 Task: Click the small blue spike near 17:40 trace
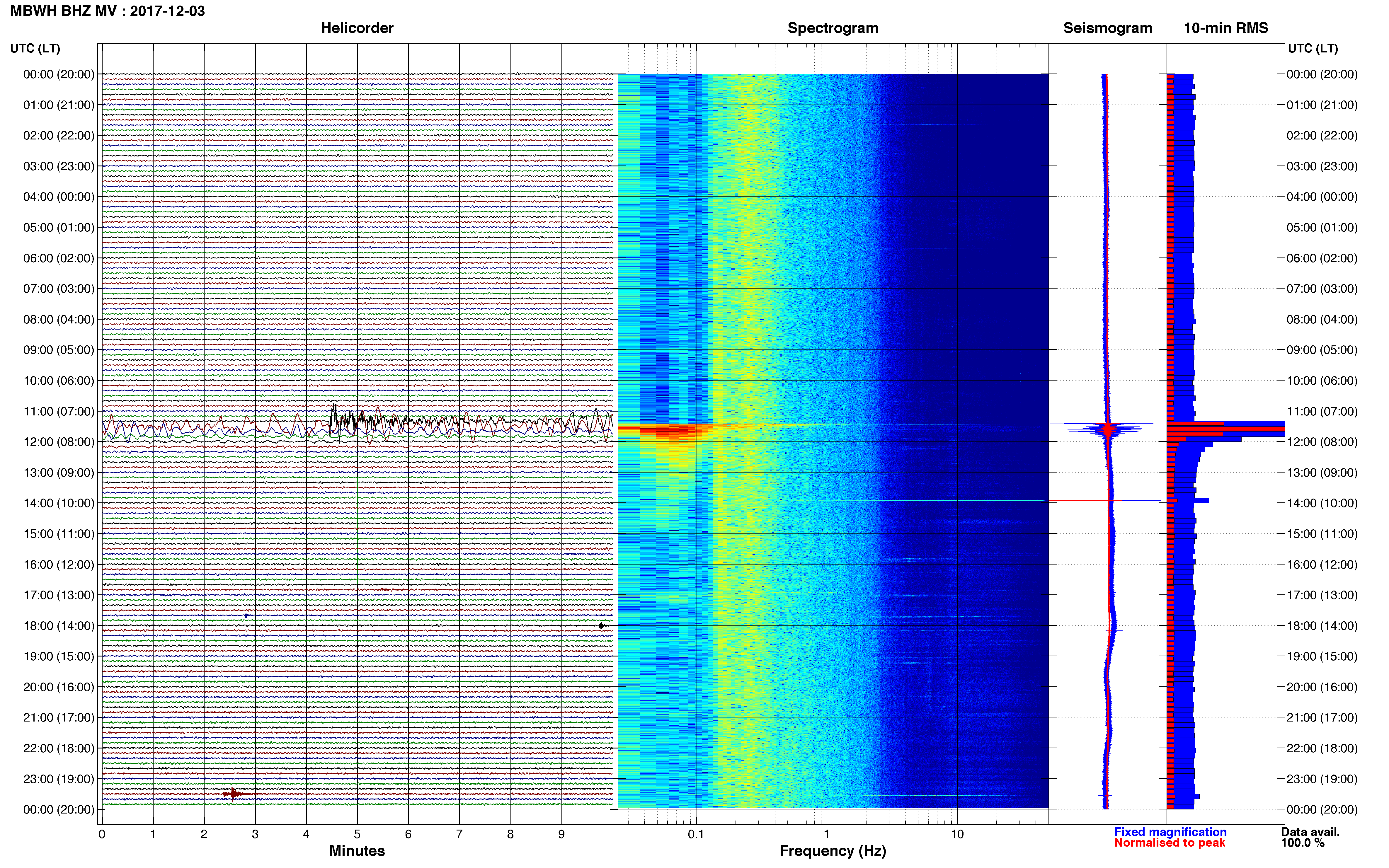tap(246, 615)
